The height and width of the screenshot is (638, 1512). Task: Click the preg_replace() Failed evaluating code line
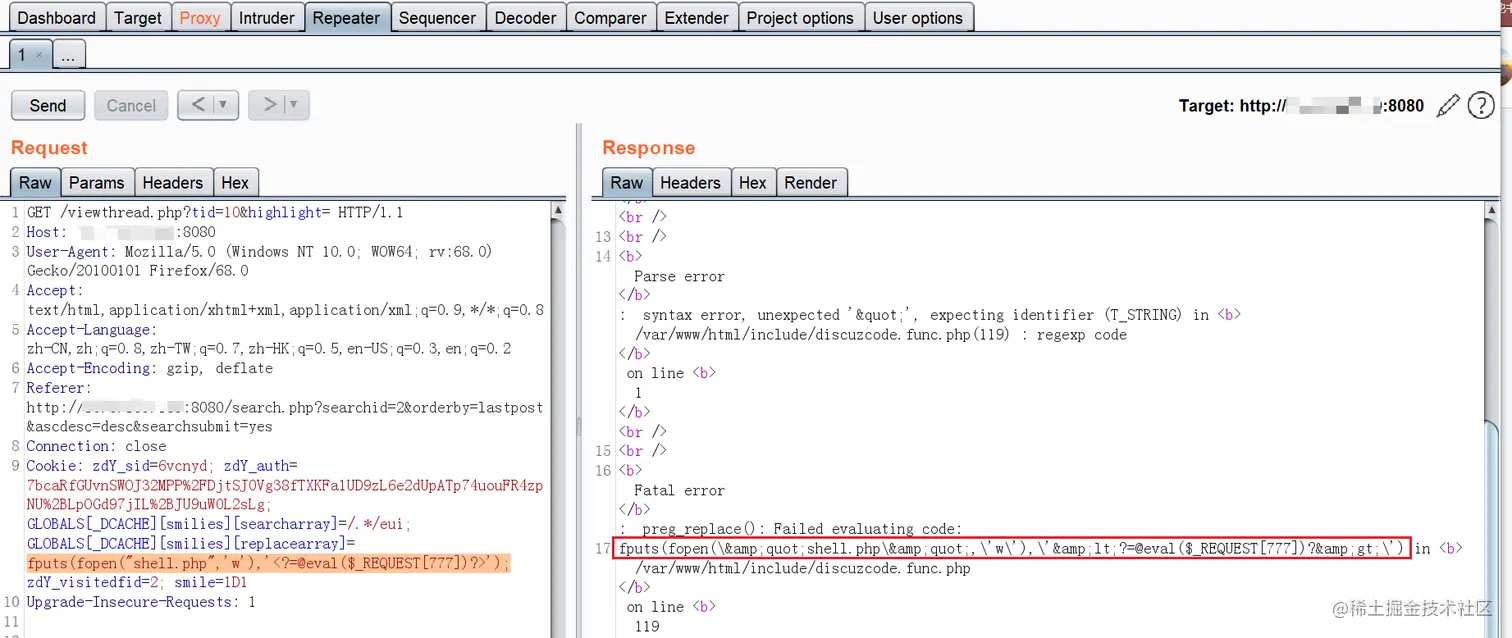(791, 528)
